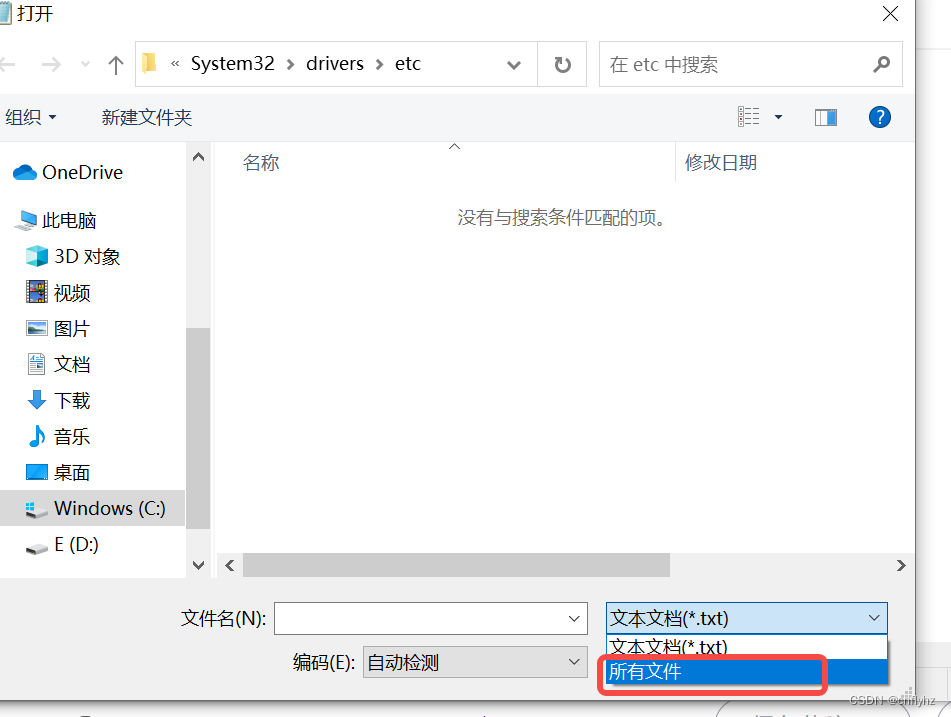
Task: Click the 桌面 monitor icon
Action: (x=37, y=472)
